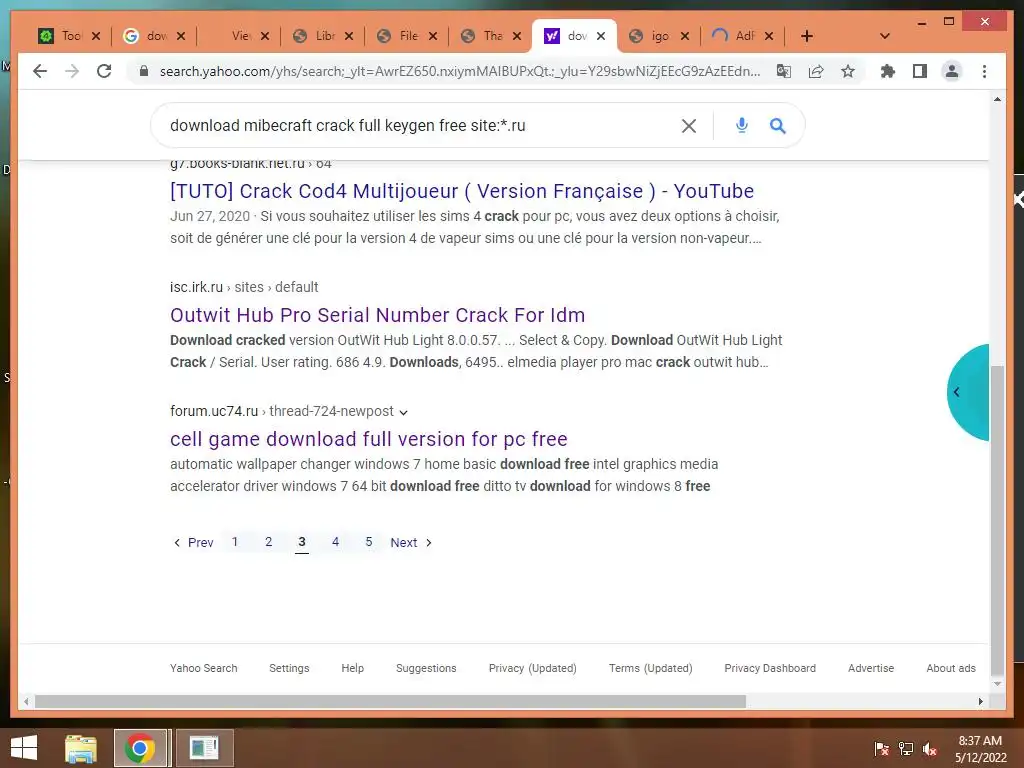The width and height of the screenshot is (1024, 768).
Task: Open About ads footer link
Action: click(951, 668)
